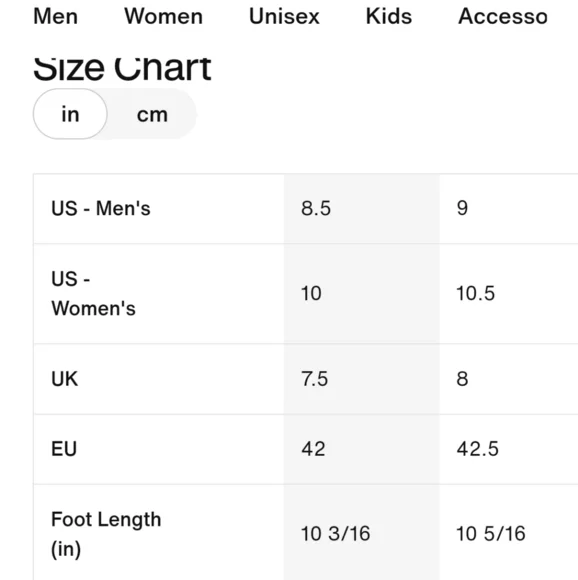Click the US - Men's row label
578x580 pixels.
coord(101,208)
